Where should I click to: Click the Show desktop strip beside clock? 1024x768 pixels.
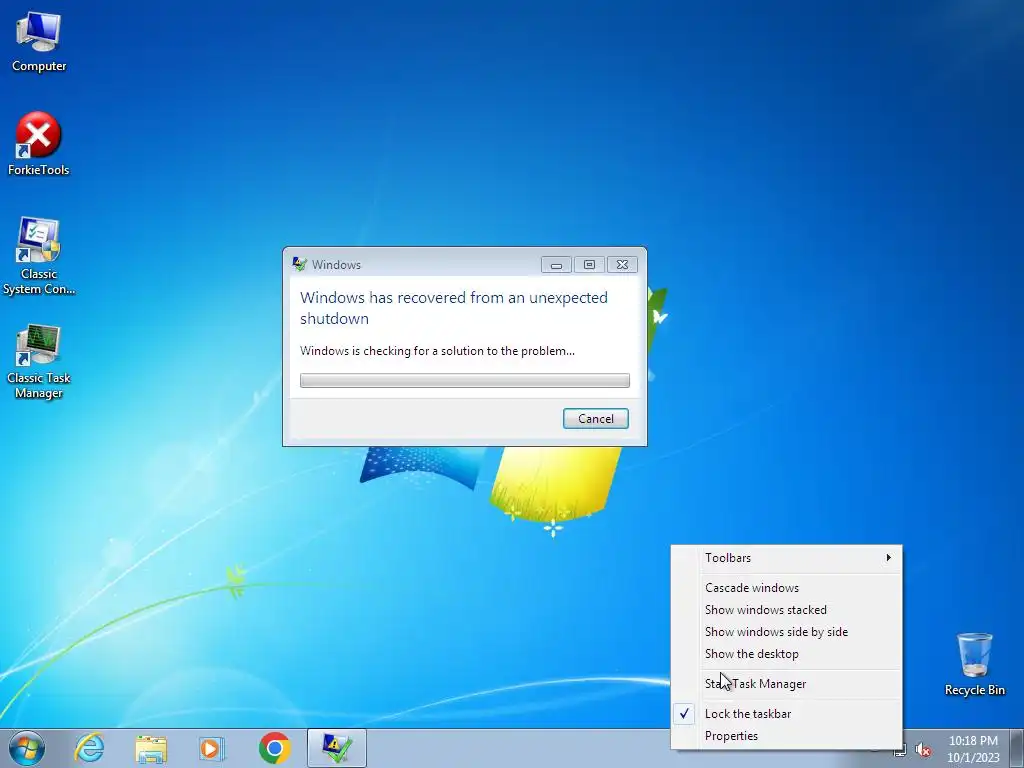pos(1017,748)
